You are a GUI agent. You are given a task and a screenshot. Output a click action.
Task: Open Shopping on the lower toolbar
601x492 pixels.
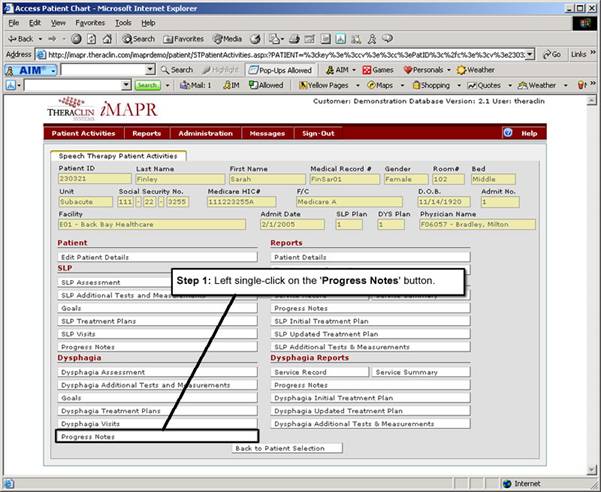(431, 85)
